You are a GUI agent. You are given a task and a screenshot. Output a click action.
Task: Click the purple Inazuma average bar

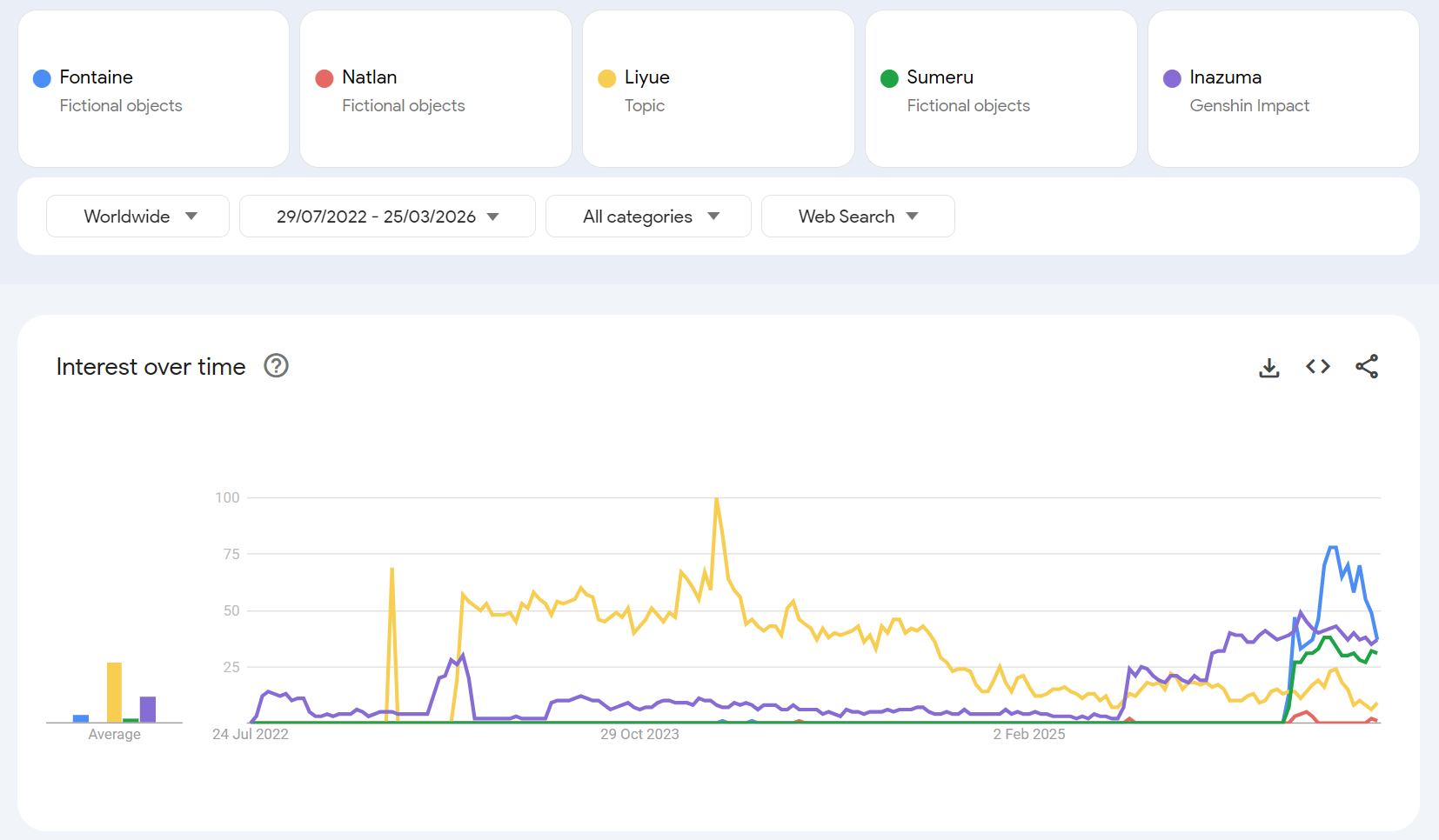coord(148,709)
